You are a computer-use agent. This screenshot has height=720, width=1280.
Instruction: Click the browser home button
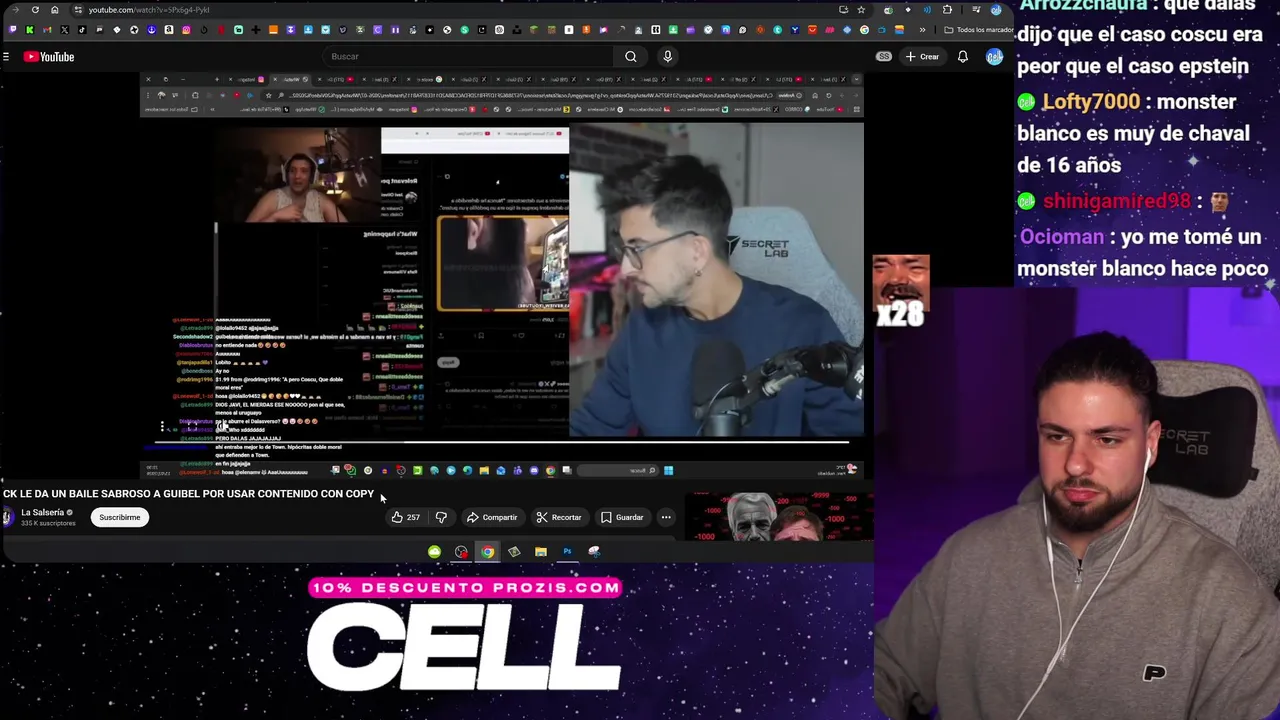click(x=55, y=10)
